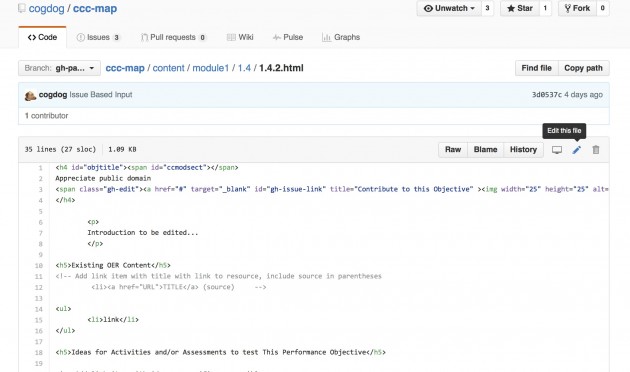The height and width of the screenshot is (372, 630).
Task: View the Raw file
Action: click(453, 150)
